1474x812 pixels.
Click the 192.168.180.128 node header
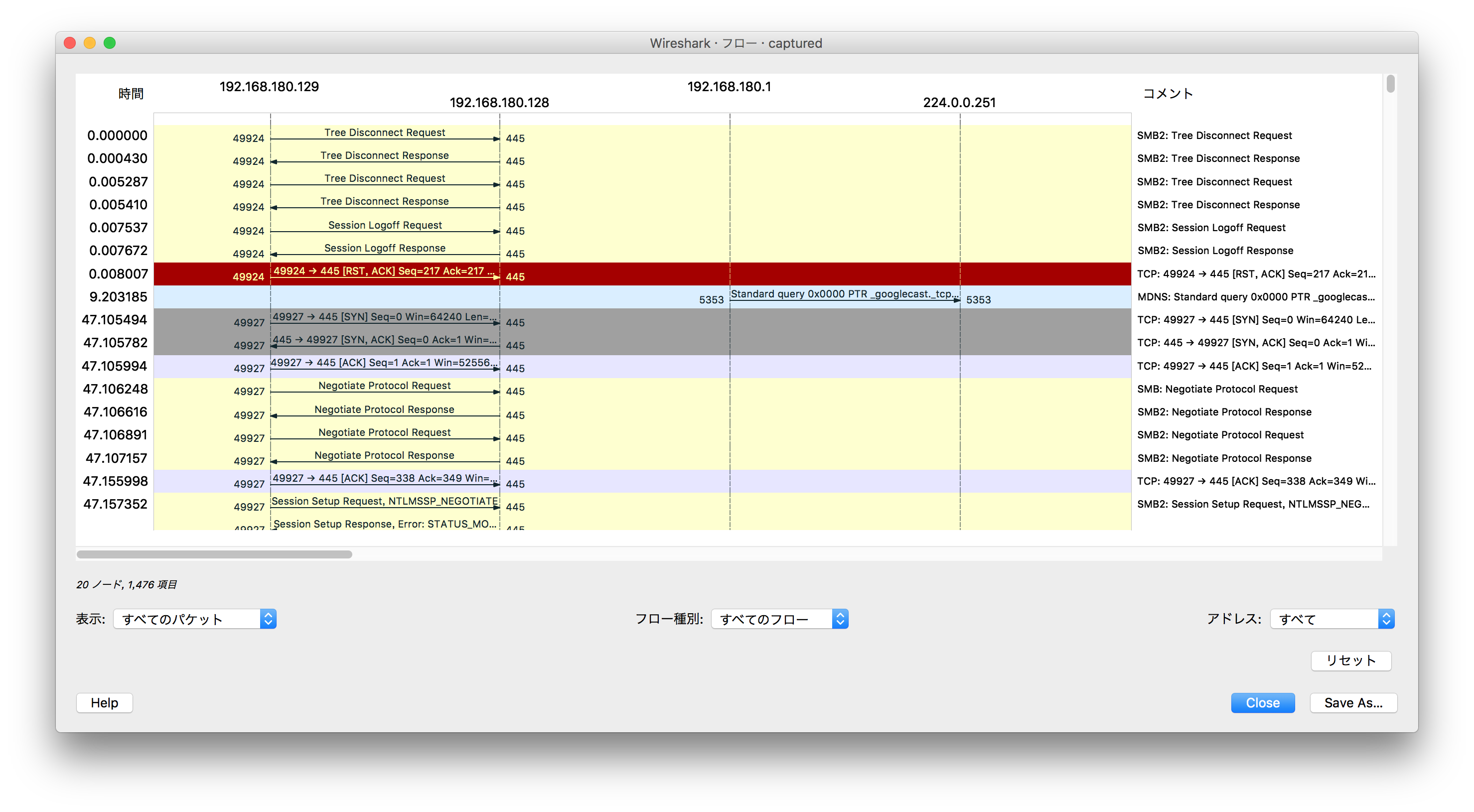point(499,103)
